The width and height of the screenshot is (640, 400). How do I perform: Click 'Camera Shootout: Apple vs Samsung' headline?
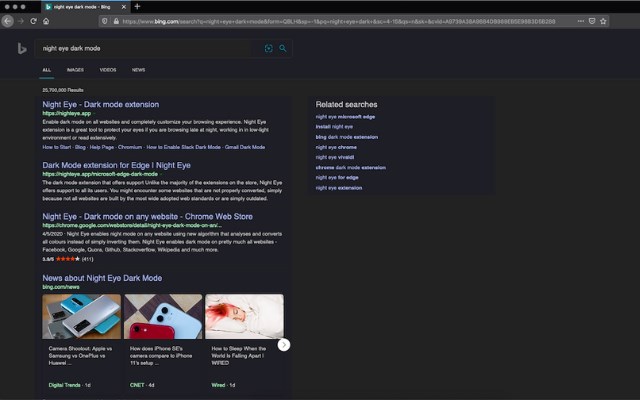[x=80, y=356]
